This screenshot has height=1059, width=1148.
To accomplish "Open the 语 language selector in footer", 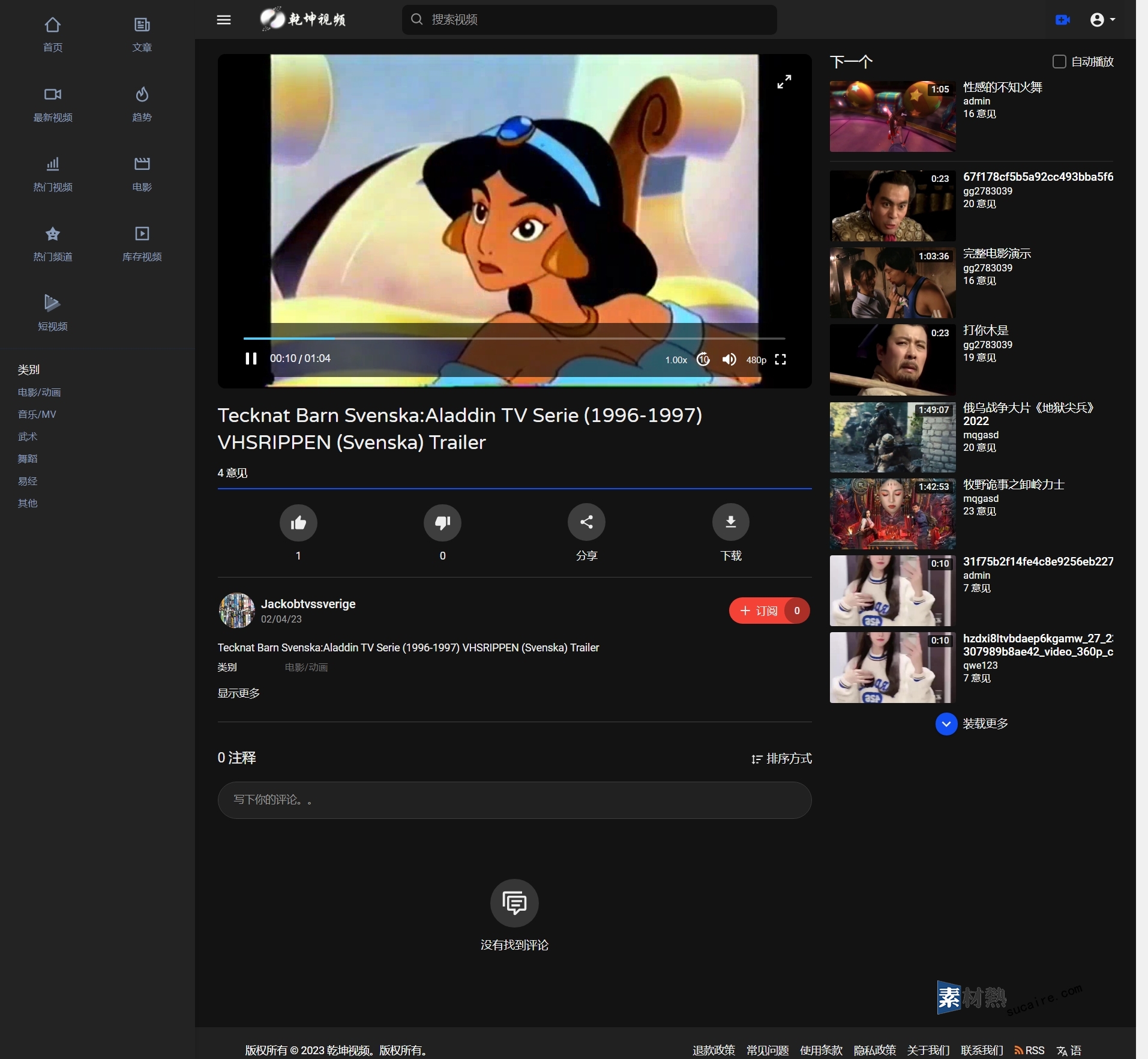I will coord(1069,1051).
